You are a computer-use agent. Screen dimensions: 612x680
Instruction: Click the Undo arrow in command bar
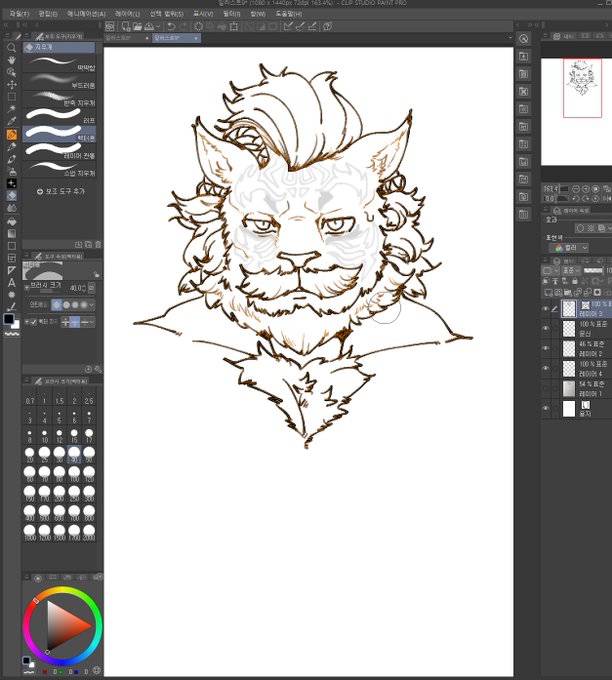tap(171, 26)
